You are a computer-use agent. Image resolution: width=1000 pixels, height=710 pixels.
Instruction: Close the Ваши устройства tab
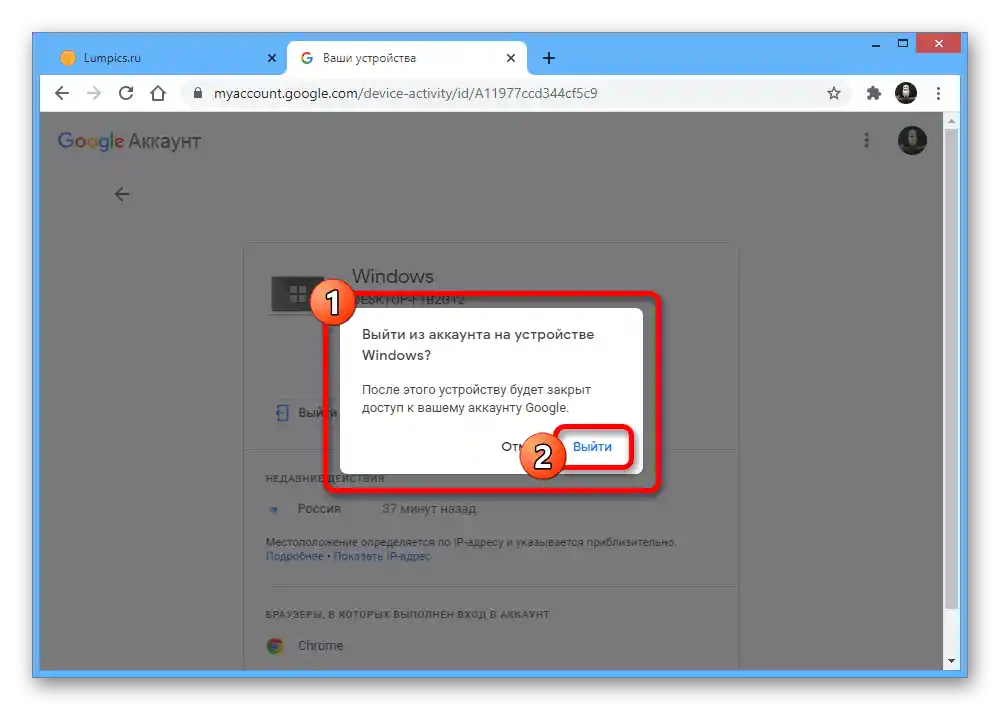(x=511, y=58)
